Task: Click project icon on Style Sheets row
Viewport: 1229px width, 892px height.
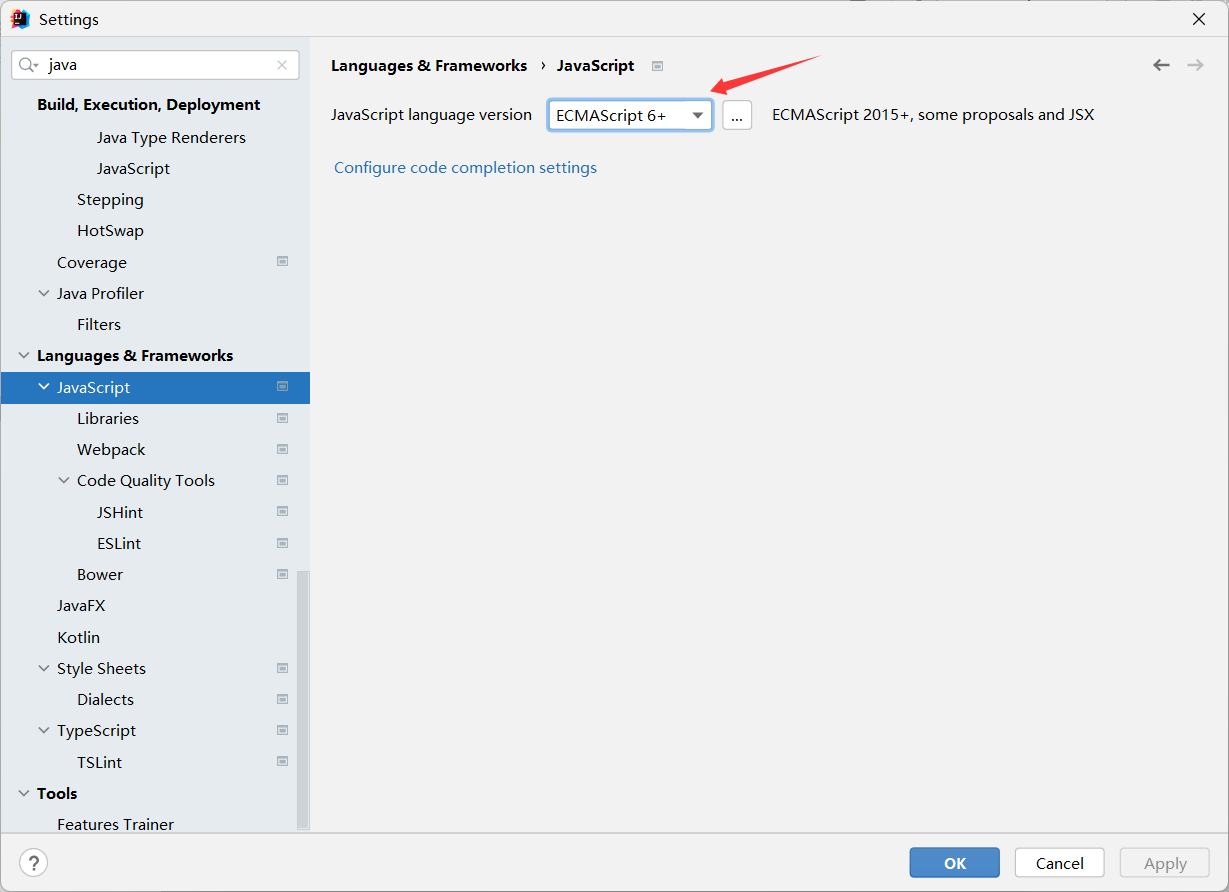Action: coord(282,668)
